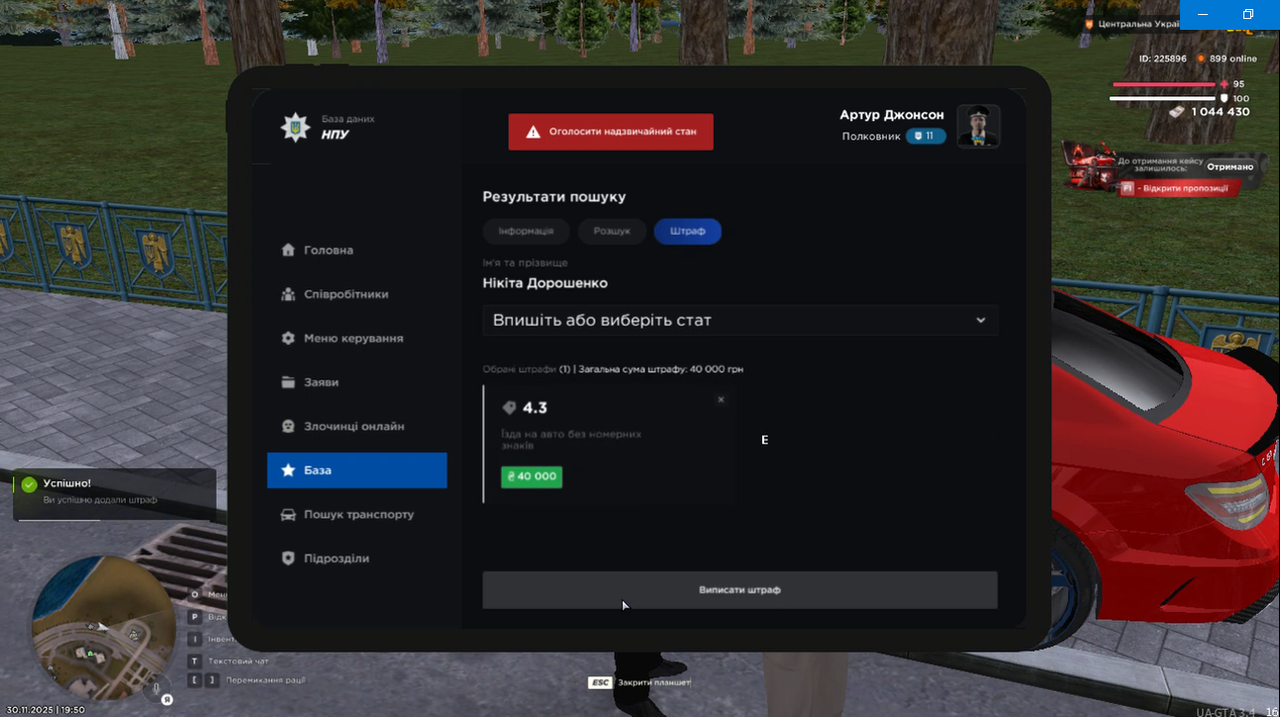Click Виписати штраф button

click(x=740, y=590)
